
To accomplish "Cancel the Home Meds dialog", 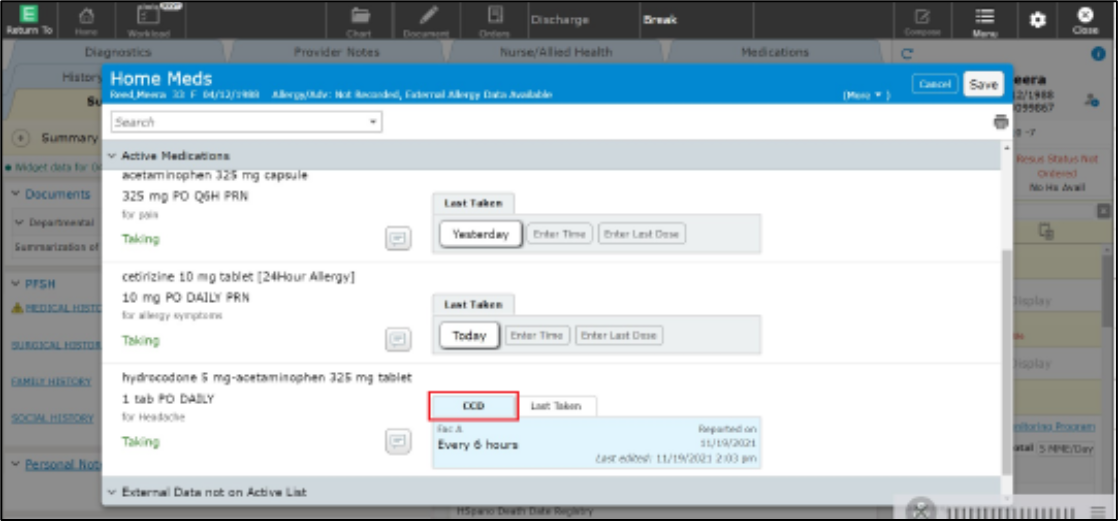I will 935,84.
